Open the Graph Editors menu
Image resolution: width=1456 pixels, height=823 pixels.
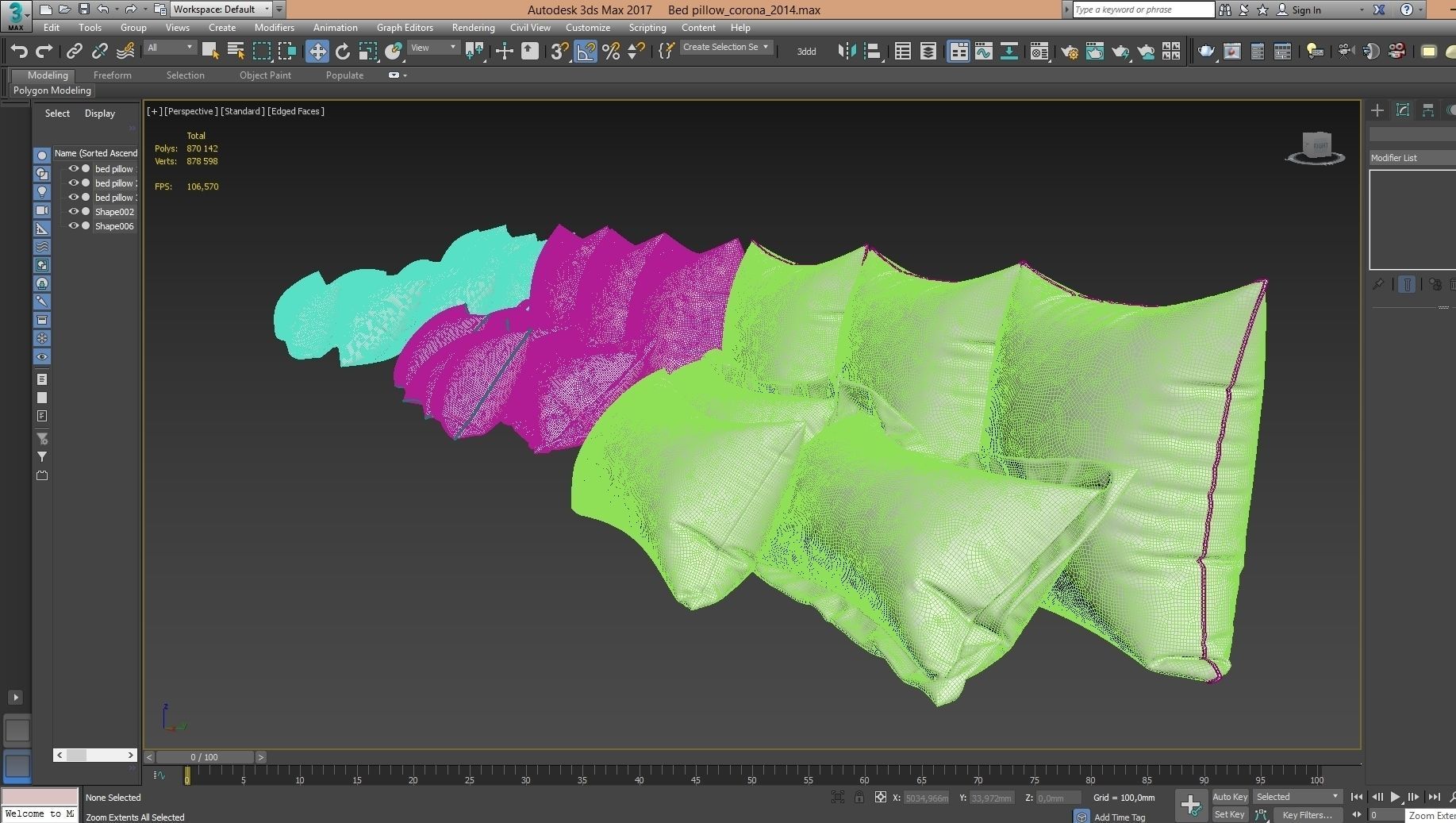(x=405, y=28)
